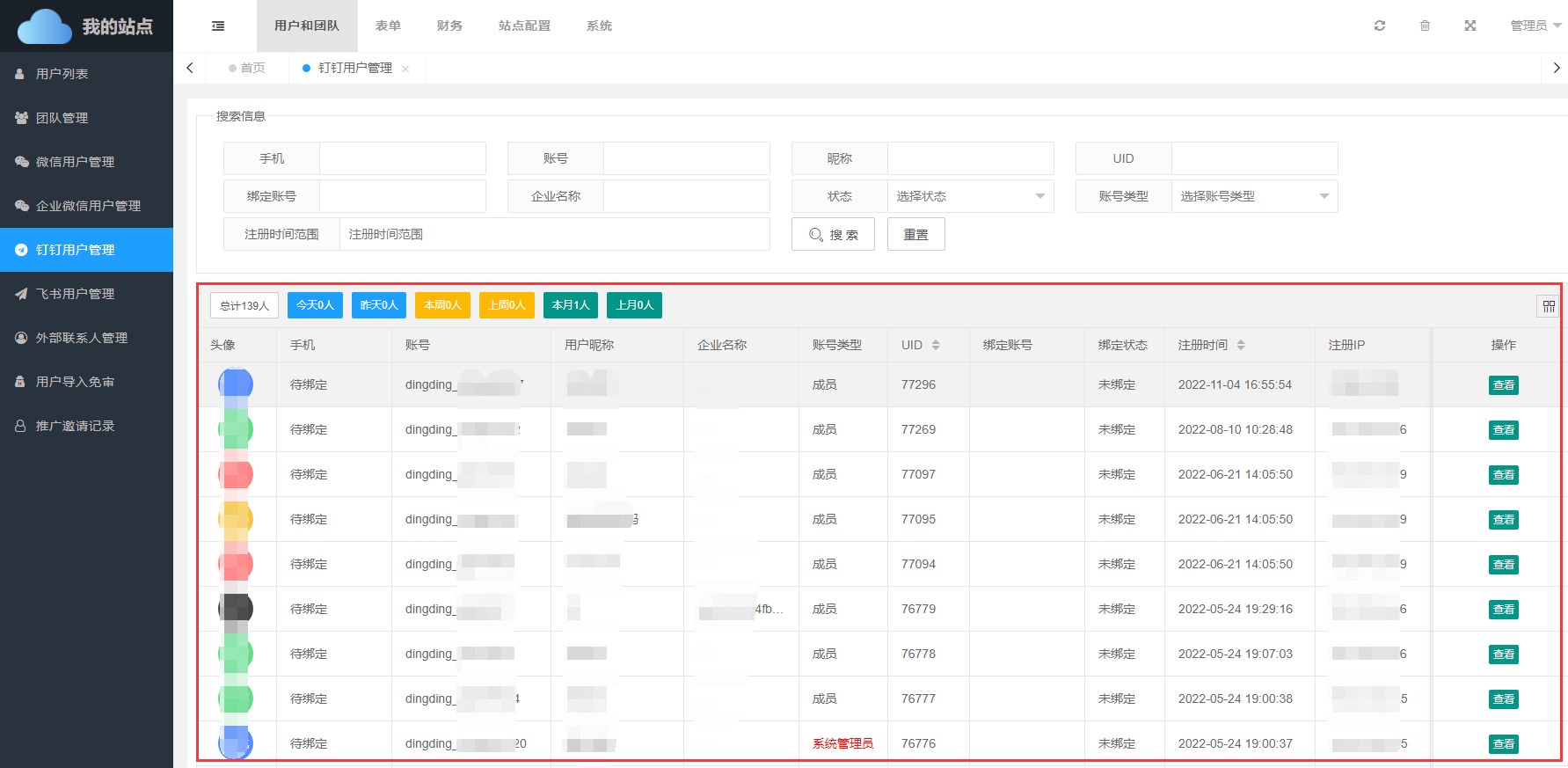Switch to the 站点配置 top menu

(x=524, y=26)
